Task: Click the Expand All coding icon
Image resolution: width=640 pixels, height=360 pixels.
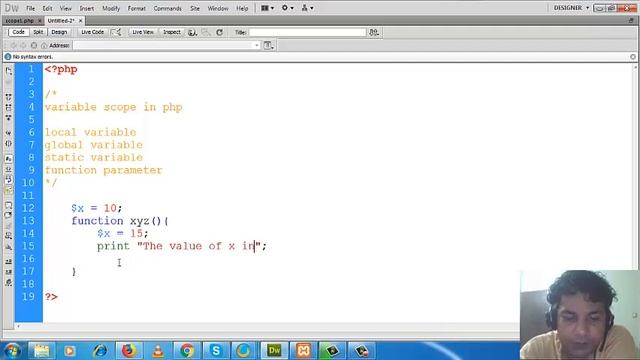Action: click(9, 118)
